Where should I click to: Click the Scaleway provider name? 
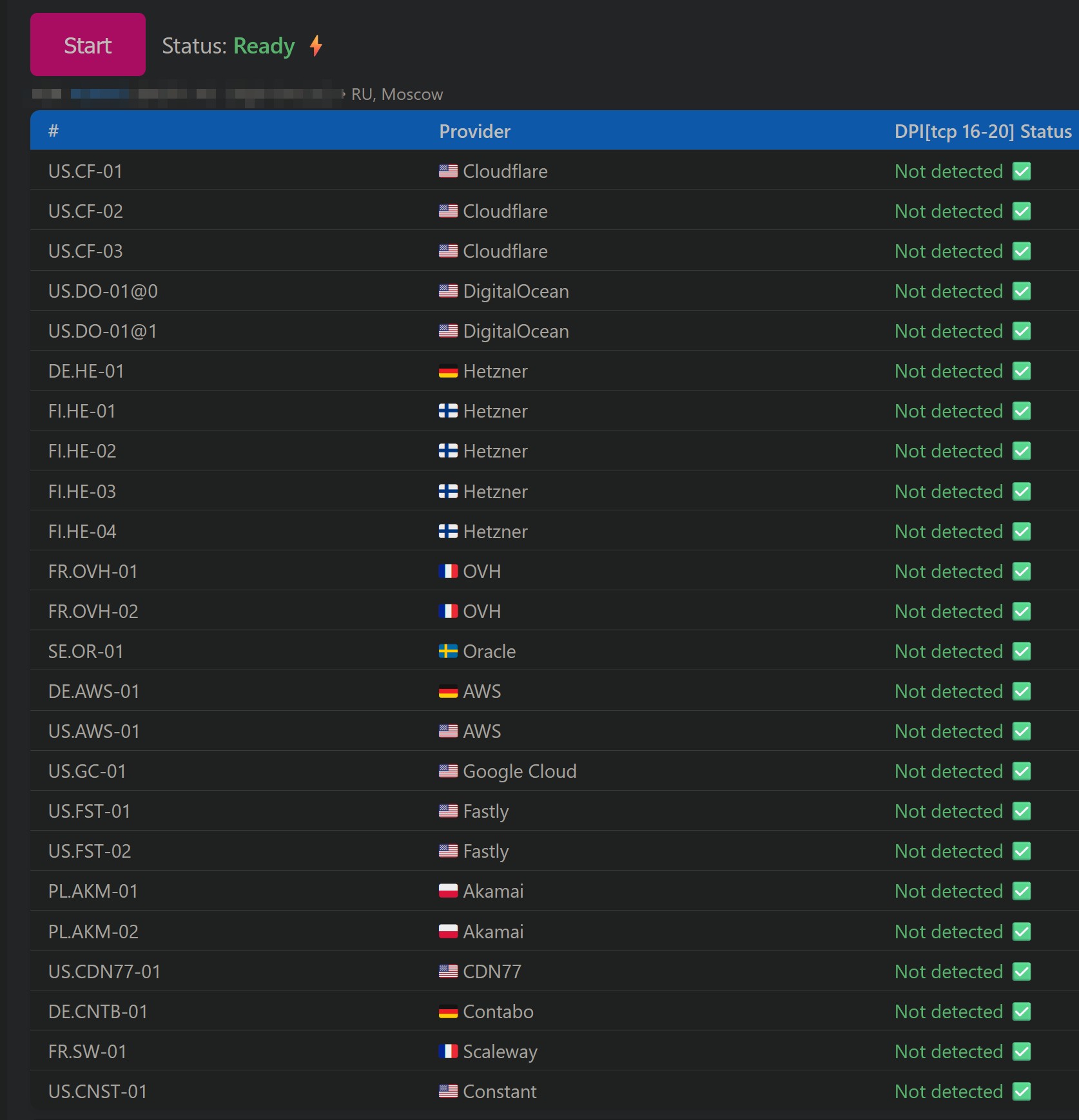pos(500,1052)
